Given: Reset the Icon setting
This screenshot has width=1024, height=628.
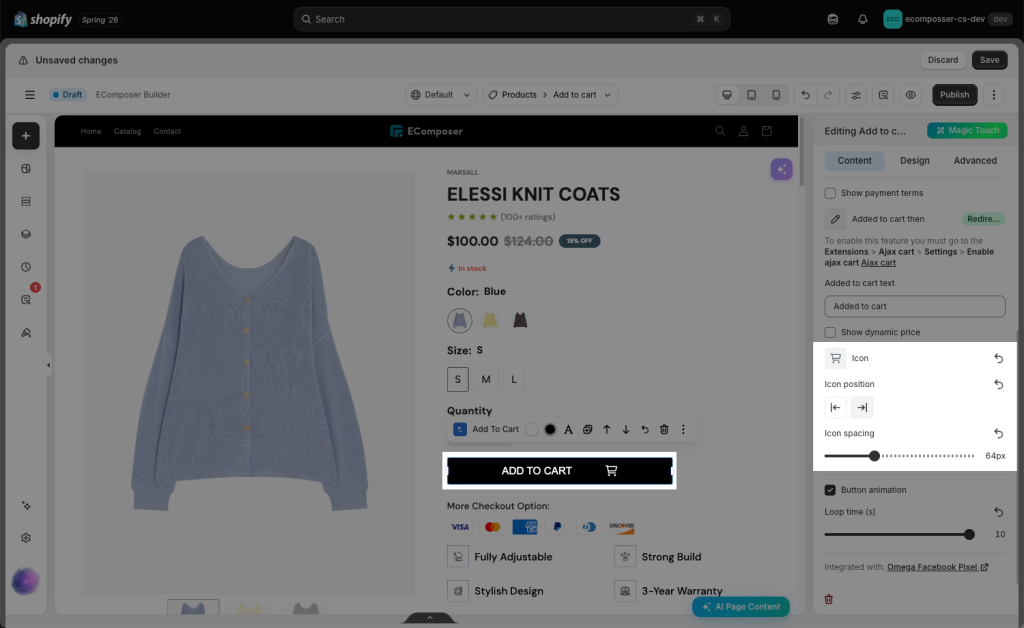Looking at the screenshot, I should [999, 358].
